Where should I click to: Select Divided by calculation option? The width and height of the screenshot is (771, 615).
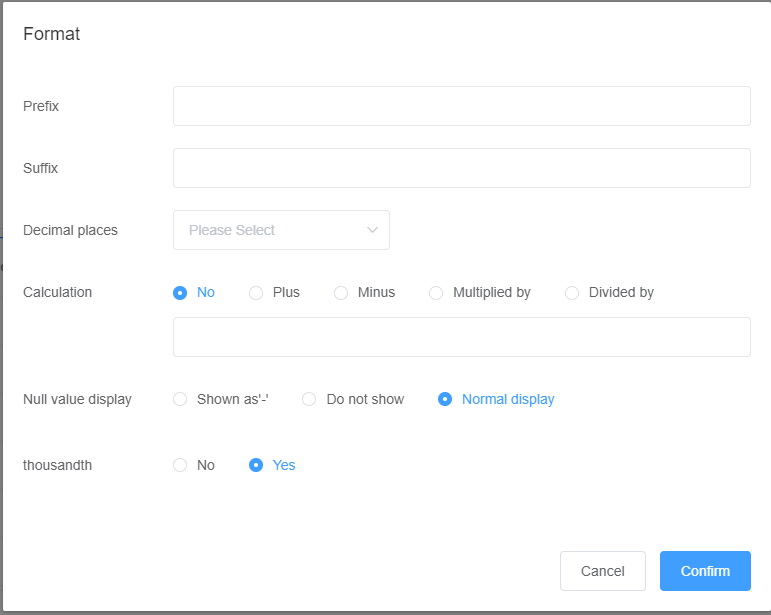572,293
